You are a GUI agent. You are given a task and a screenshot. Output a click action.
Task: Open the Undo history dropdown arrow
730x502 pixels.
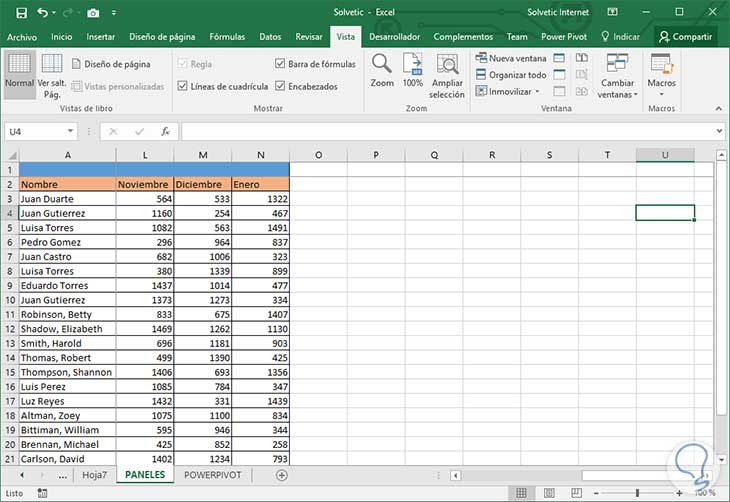(x=54, y=13)
